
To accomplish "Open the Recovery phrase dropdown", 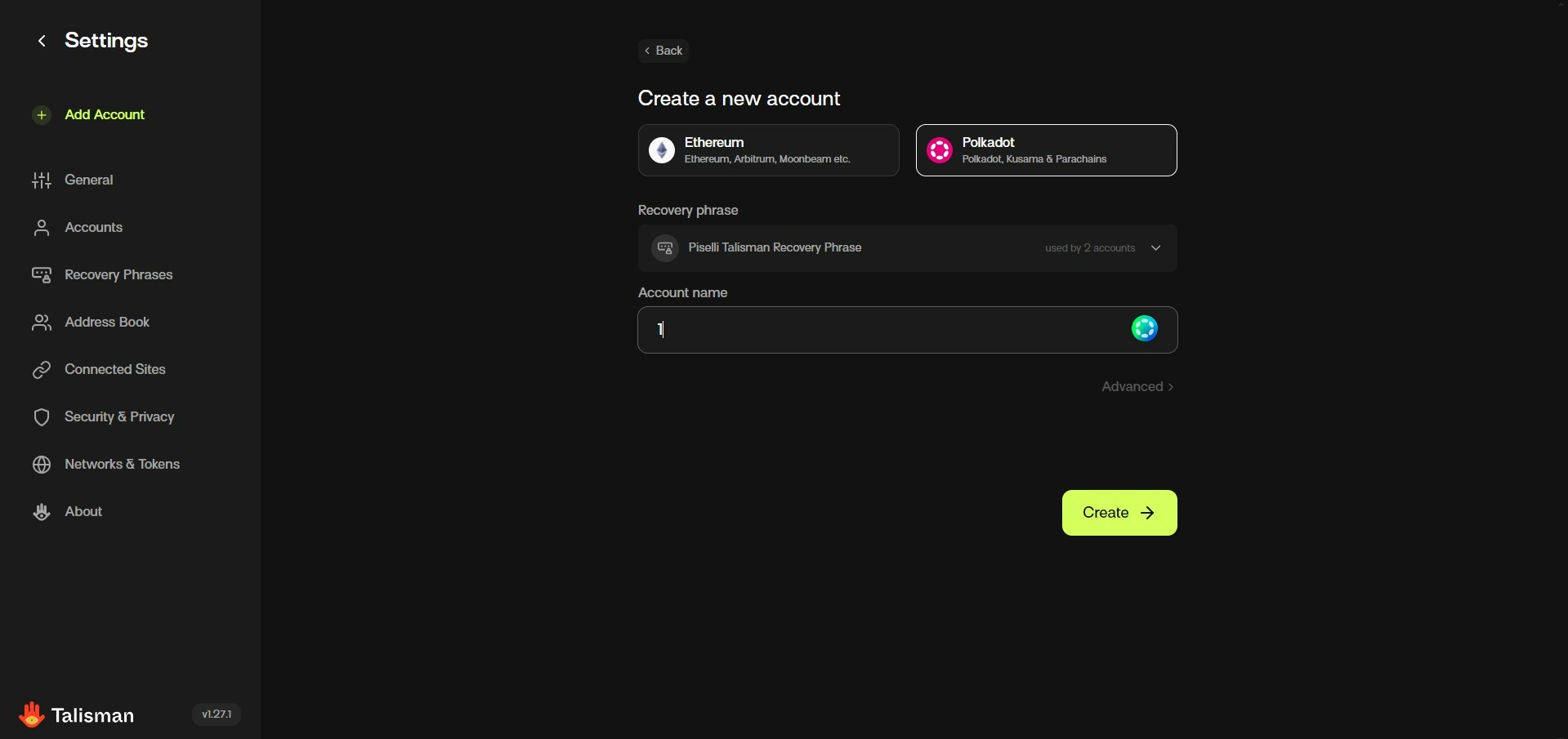I will pos(908,248).
